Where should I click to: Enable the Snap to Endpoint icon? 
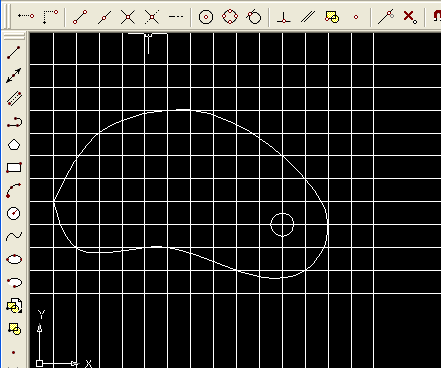coord(80,17)
